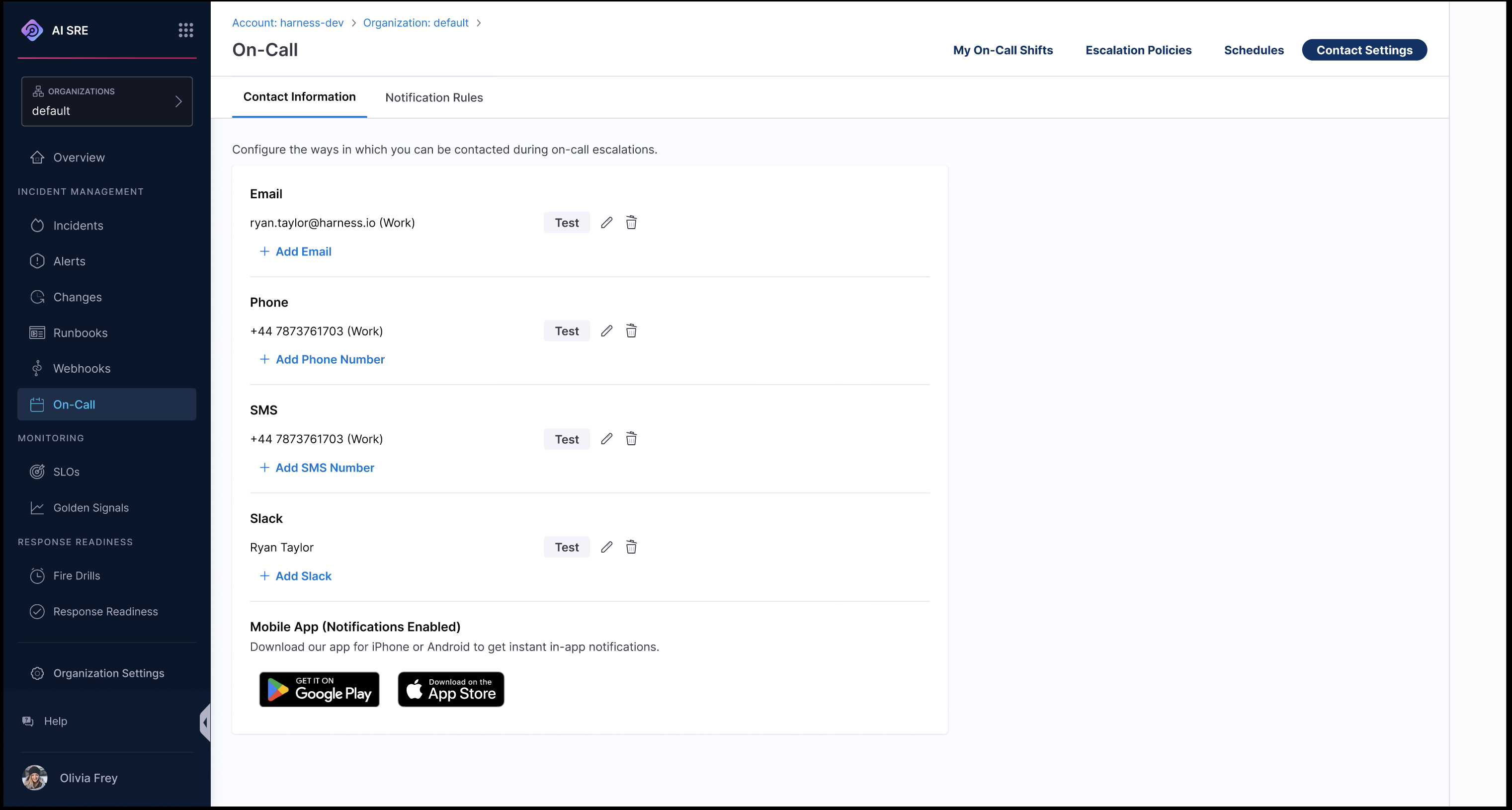Delete the Phone number with the trash icon
The image size is (1512, 810).
pos(631,331)
